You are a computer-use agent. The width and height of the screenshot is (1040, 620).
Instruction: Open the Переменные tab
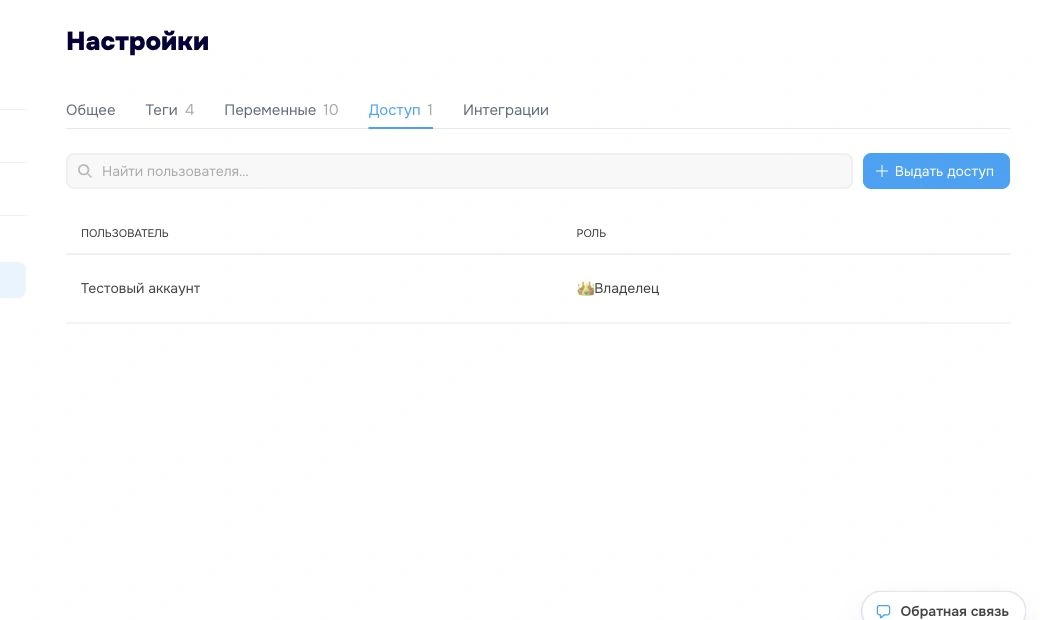pos(281,110)
